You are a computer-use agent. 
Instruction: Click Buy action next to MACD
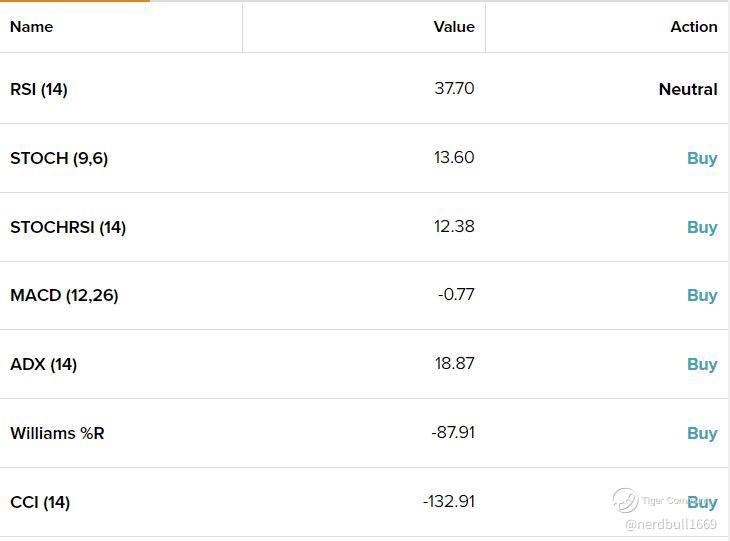[x=702, y=295]
